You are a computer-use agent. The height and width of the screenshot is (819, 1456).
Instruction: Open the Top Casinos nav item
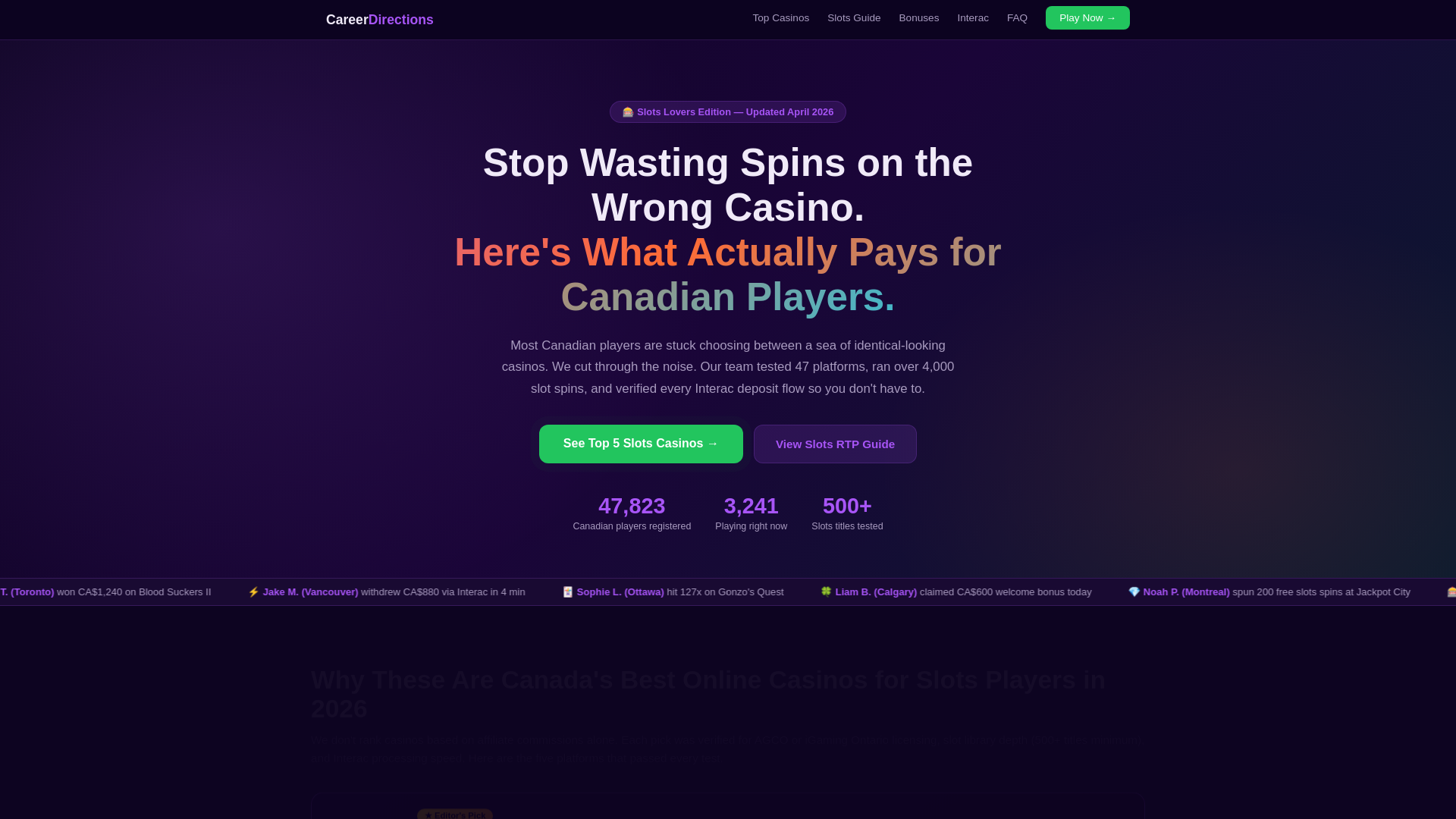[x=780, y=18]
